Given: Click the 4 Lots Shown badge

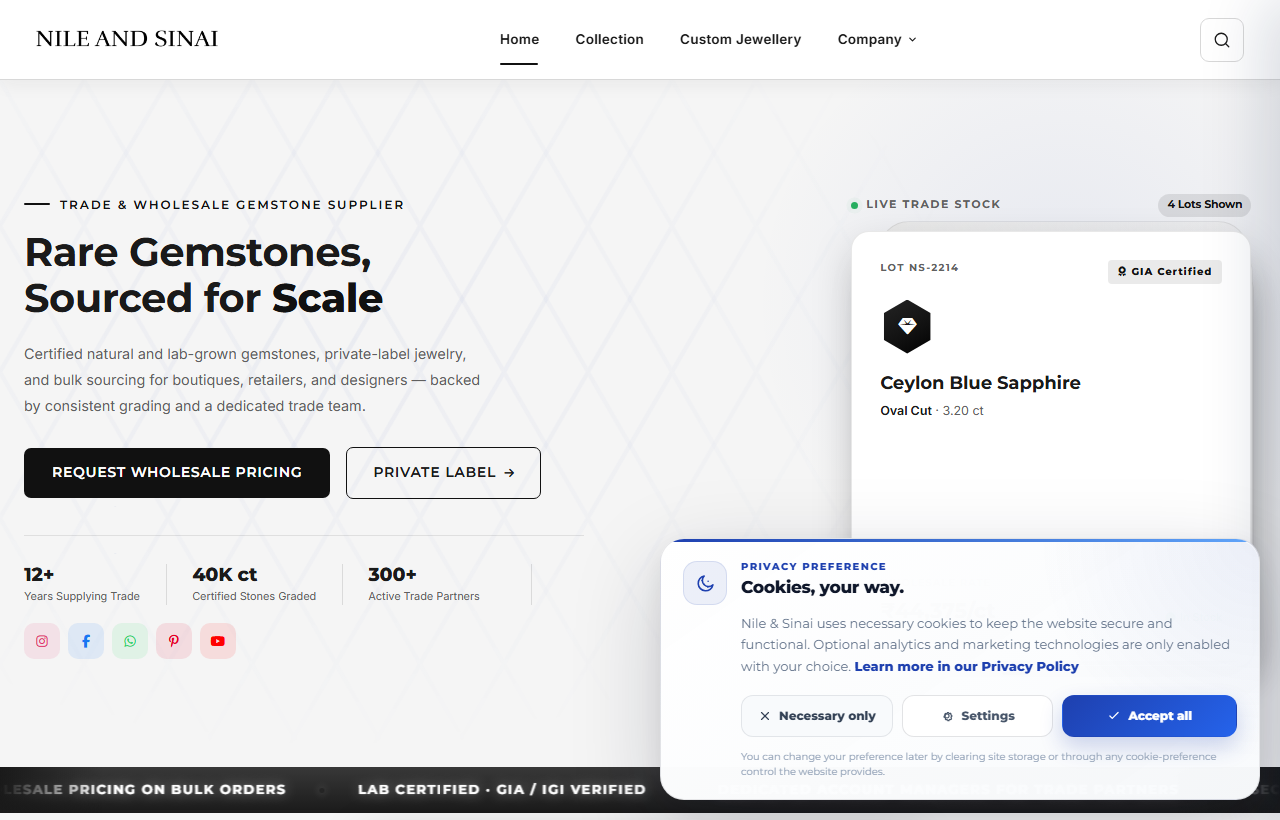Looking at the screenshot, I should pos(1204,204).
